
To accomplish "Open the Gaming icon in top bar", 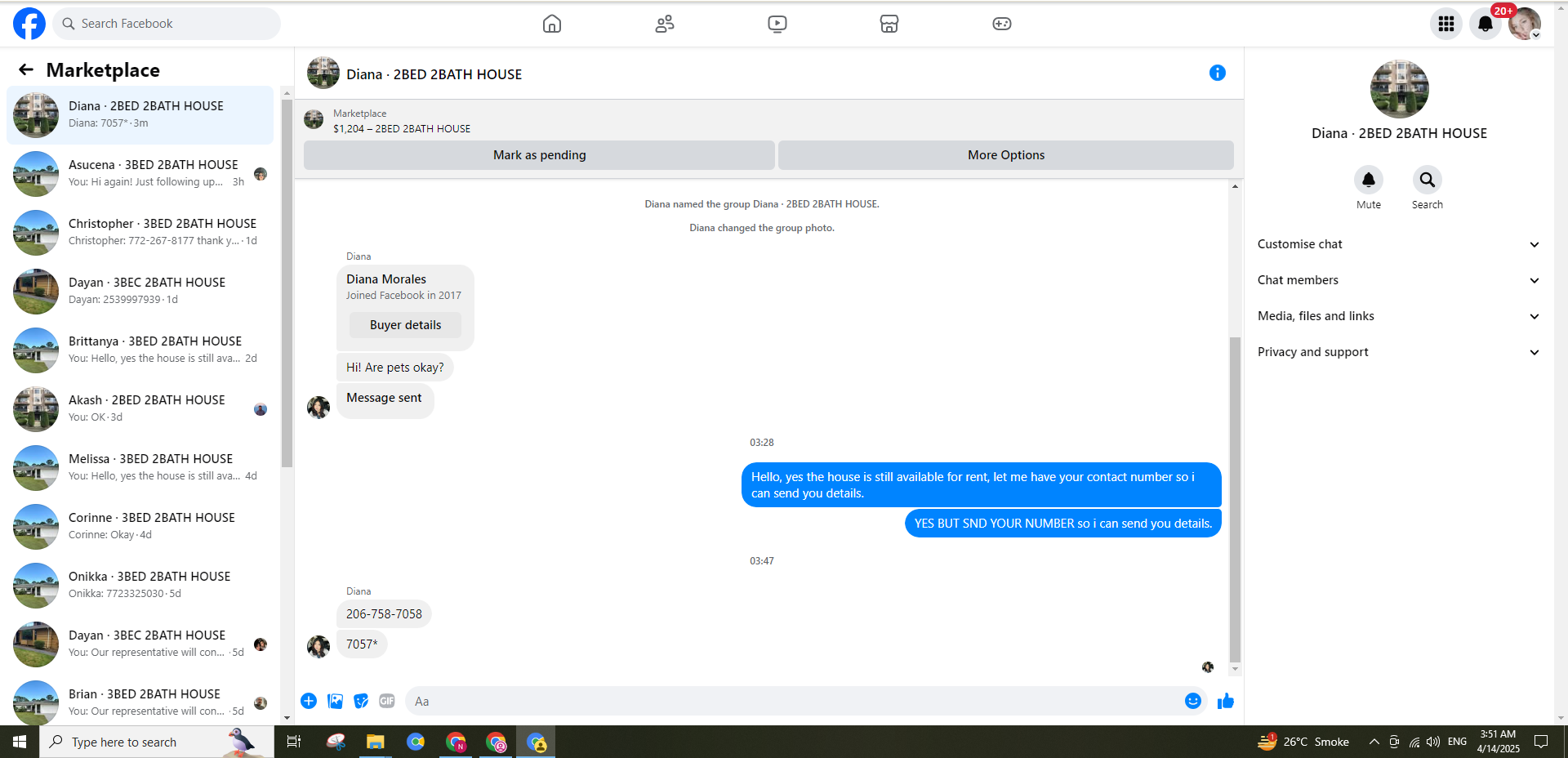I will 1002,24.
